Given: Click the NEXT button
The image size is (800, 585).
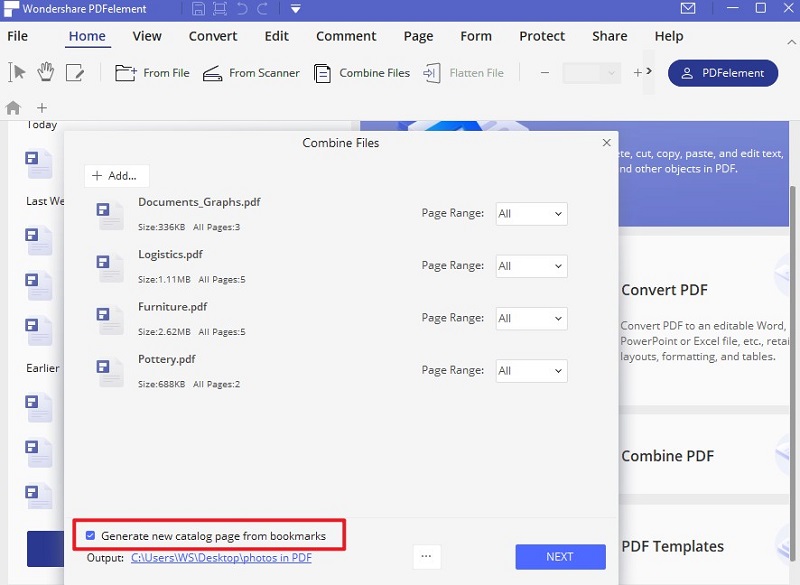Looking at the screenshot, I should (x=560, y=557).
